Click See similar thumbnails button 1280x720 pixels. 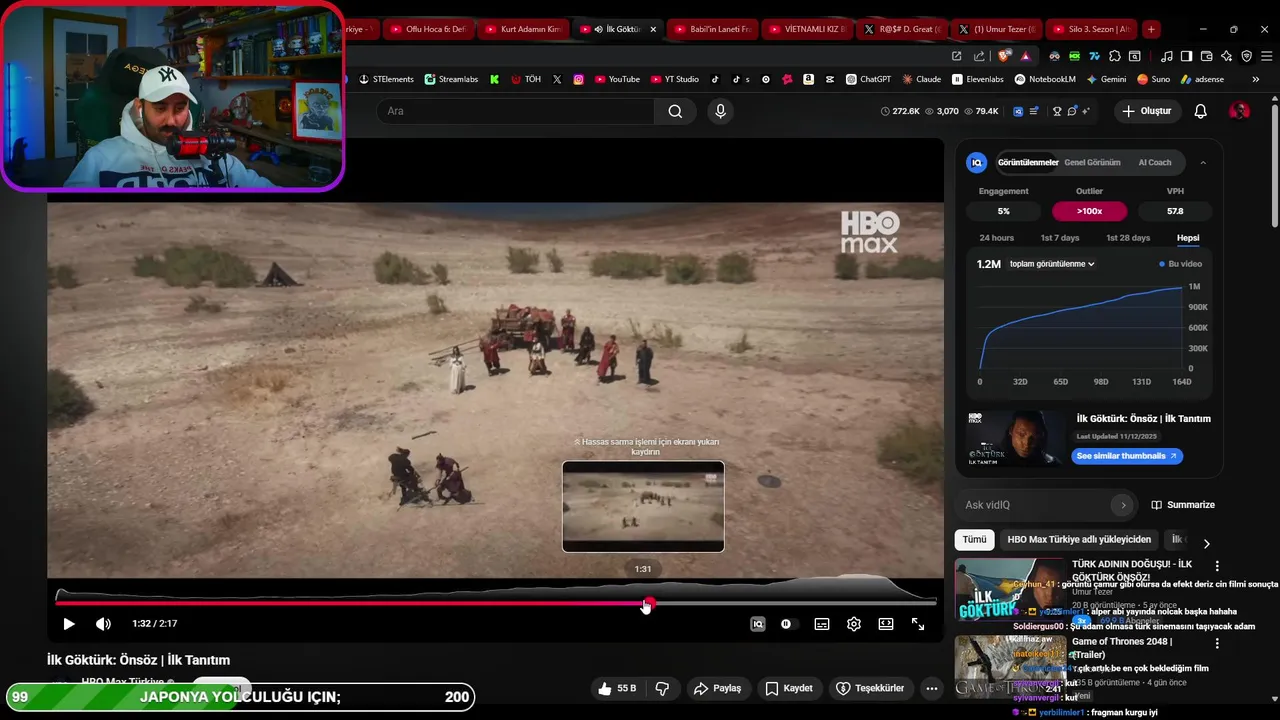click(1128, 456)
